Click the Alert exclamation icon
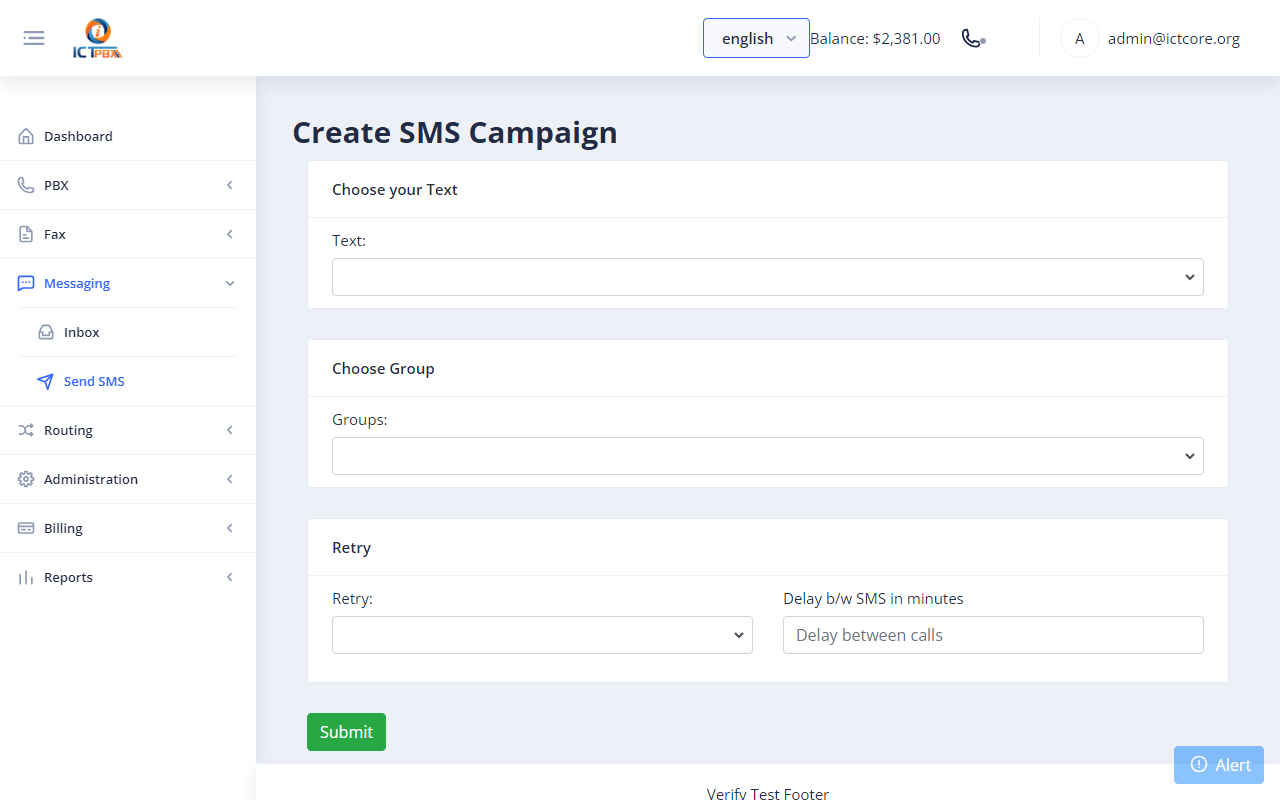The image size is (1280, 800). click(x=1199, y=764)
